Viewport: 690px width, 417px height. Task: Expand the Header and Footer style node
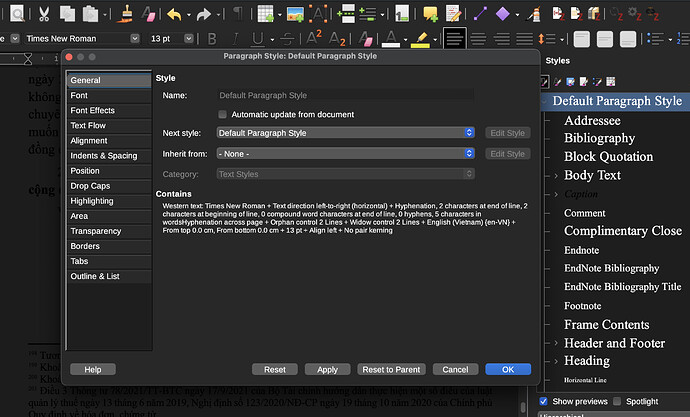556,343
